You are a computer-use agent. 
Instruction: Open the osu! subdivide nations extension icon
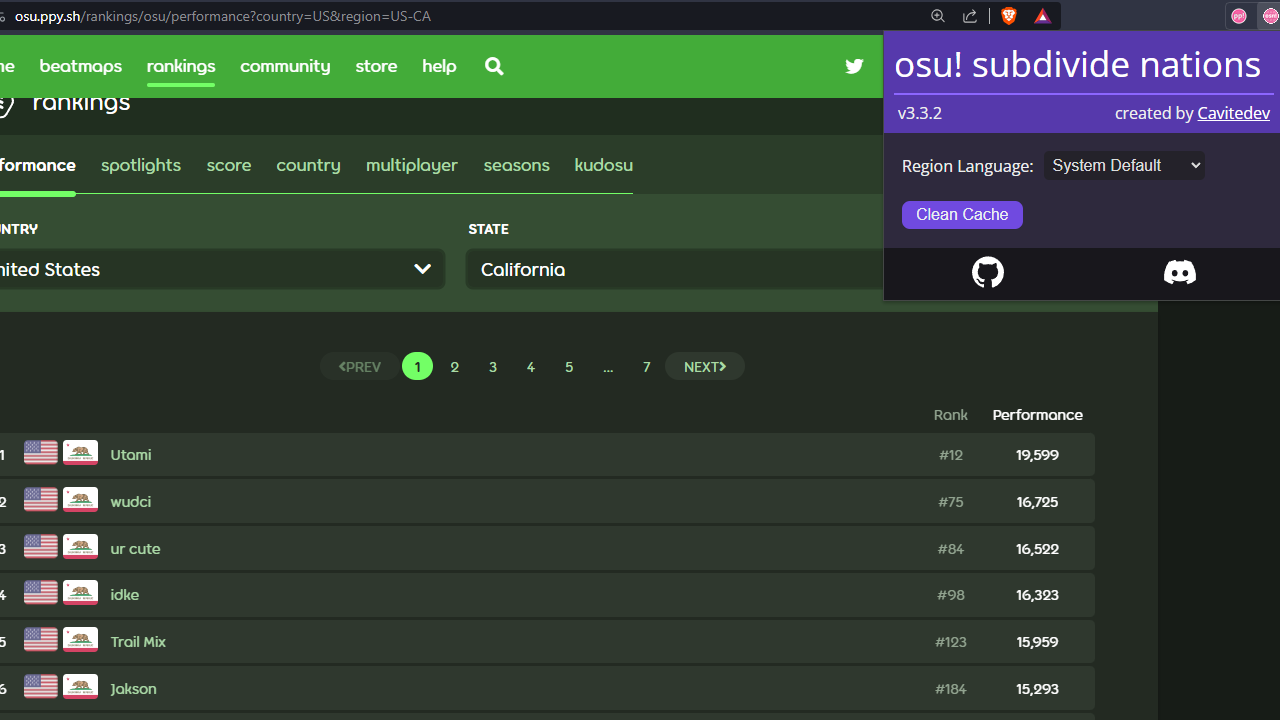tap(1271, 16)
